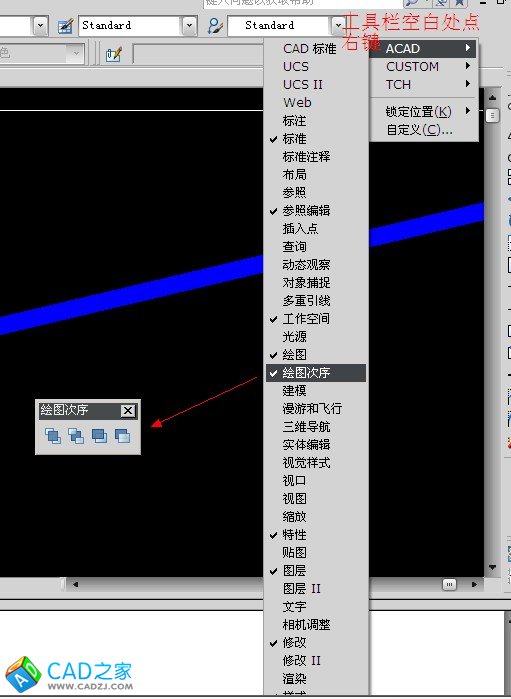Image resolution: width=511 pixels, height=699 pixels.
Task: Click the first icon in 绘图次序 toolbar
Action: click(x=53, y=436)
